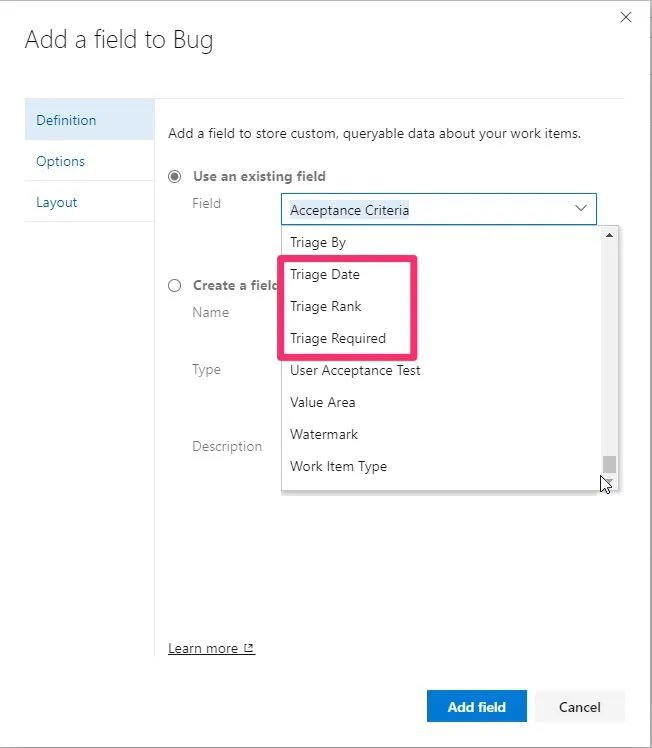Choose Triage Date from the list

point(325,274)
